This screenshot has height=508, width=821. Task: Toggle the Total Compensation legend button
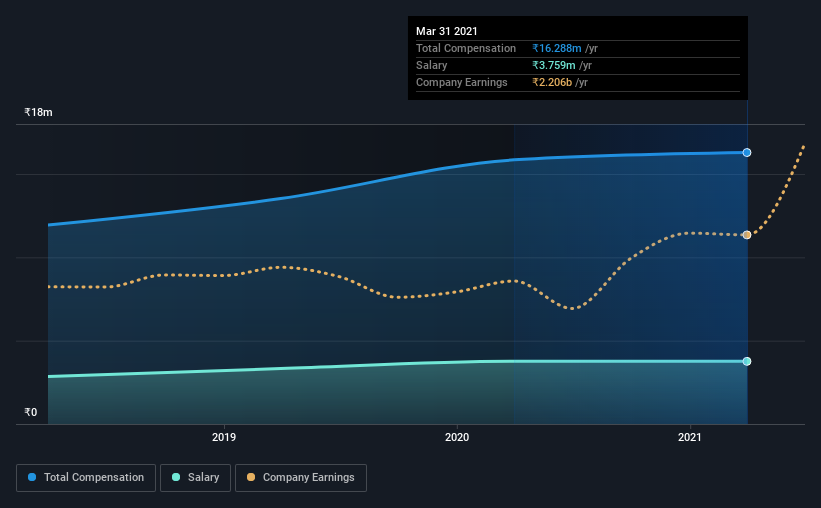tap(86, 478)
